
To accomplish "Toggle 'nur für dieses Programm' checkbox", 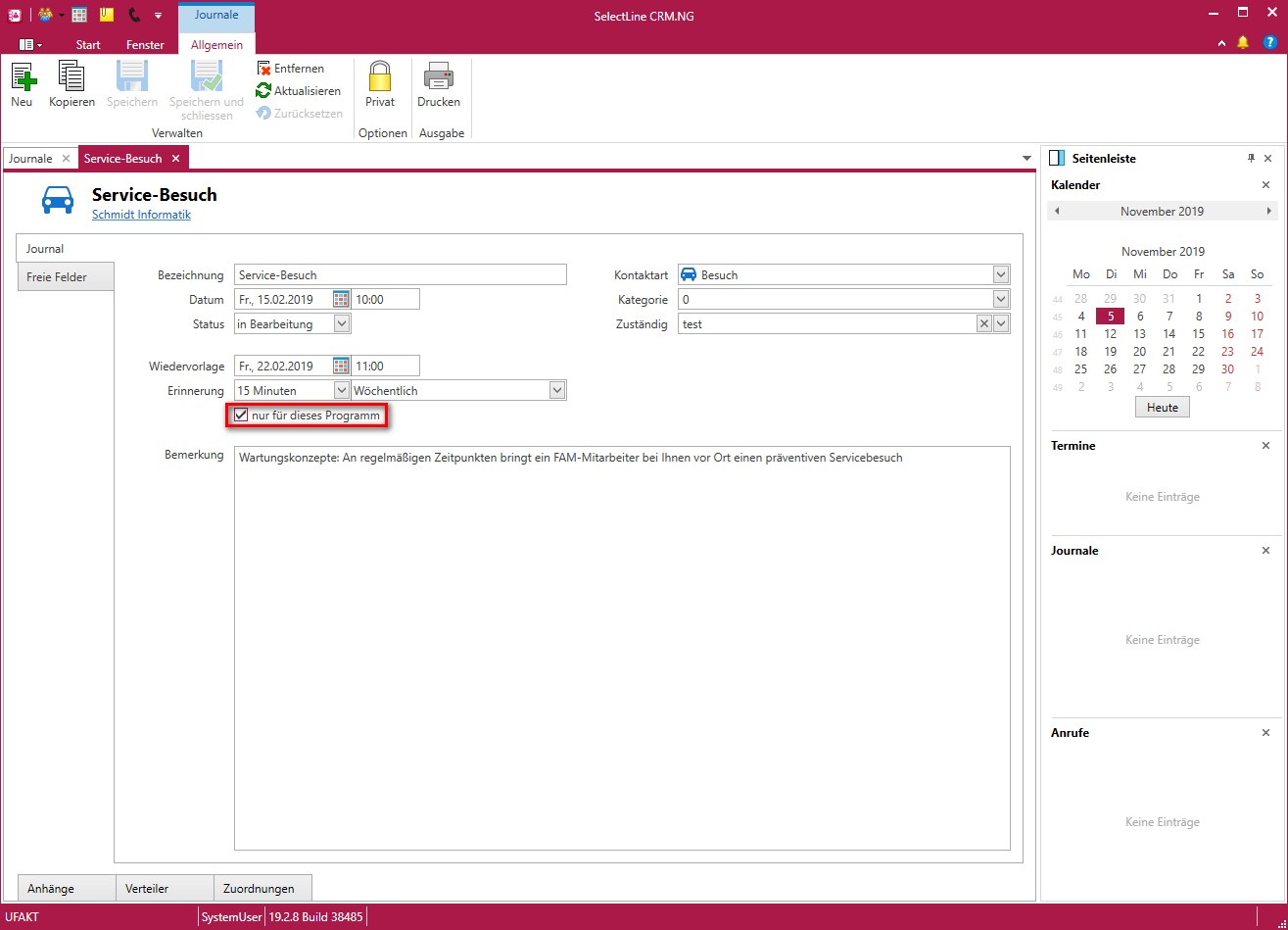I will [x=241, y=416].
